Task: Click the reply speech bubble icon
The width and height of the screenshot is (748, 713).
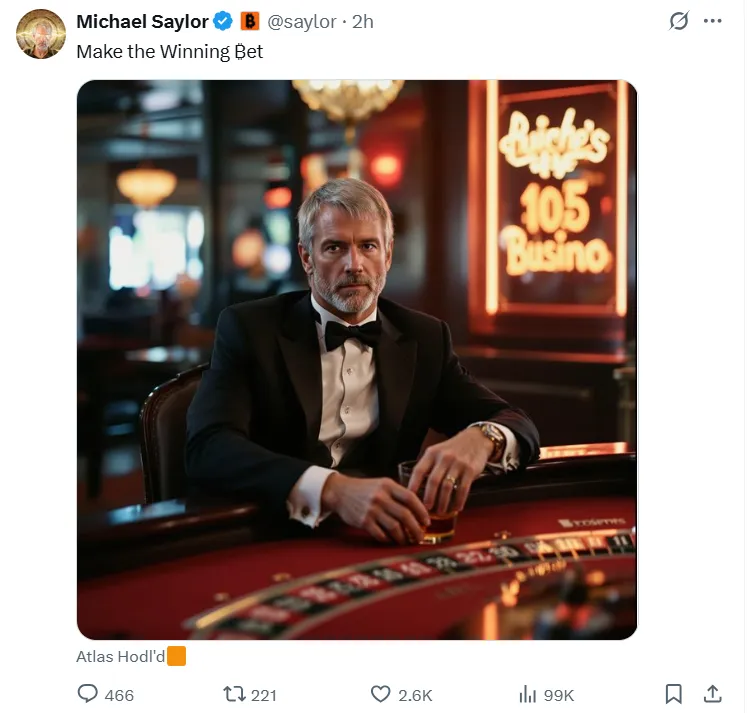Action: point(88,694)
